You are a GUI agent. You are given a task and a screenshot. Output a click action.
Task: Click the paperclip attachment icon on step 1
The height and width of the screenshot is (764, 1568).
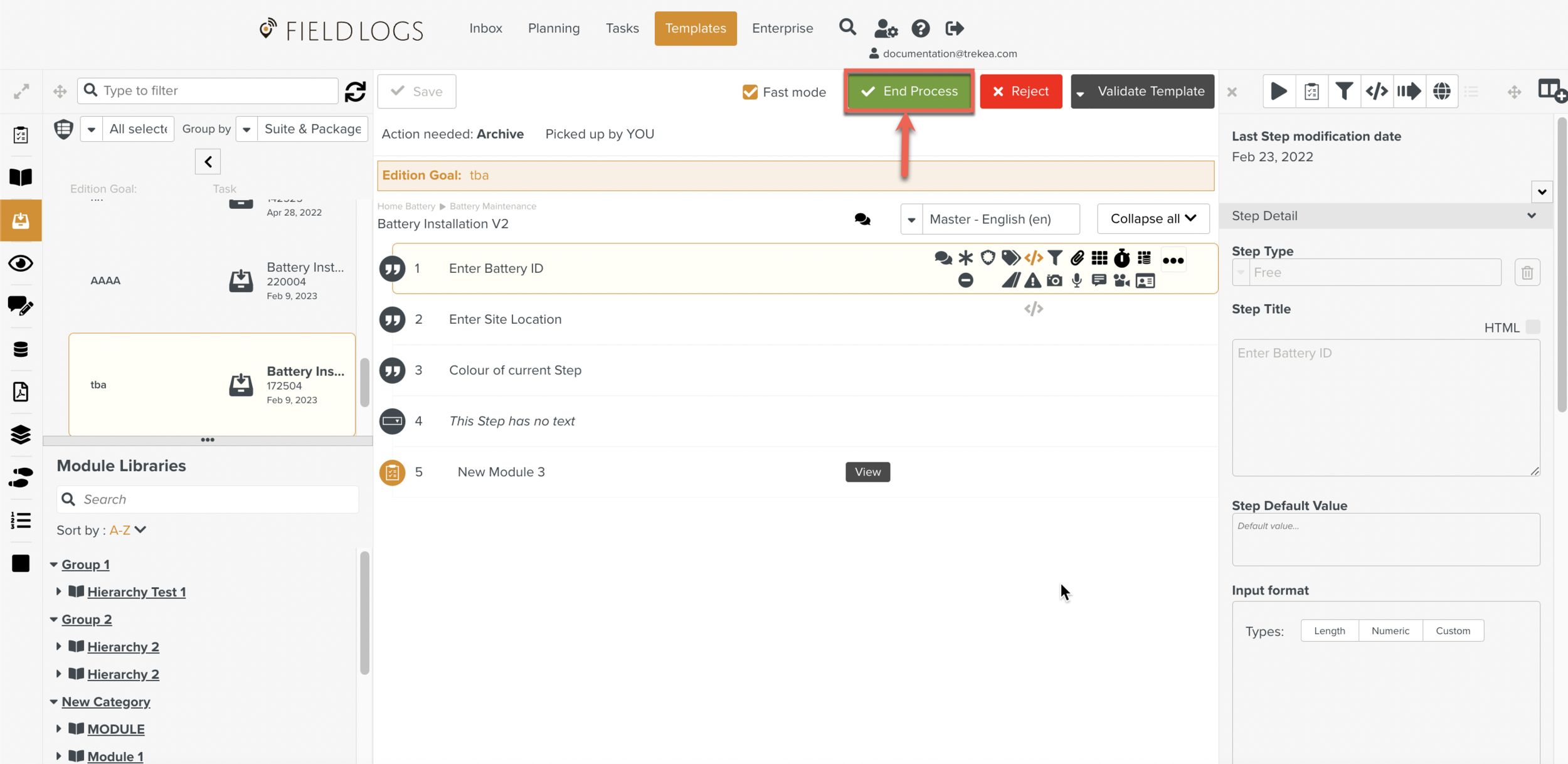click(x=1077, y=258)
